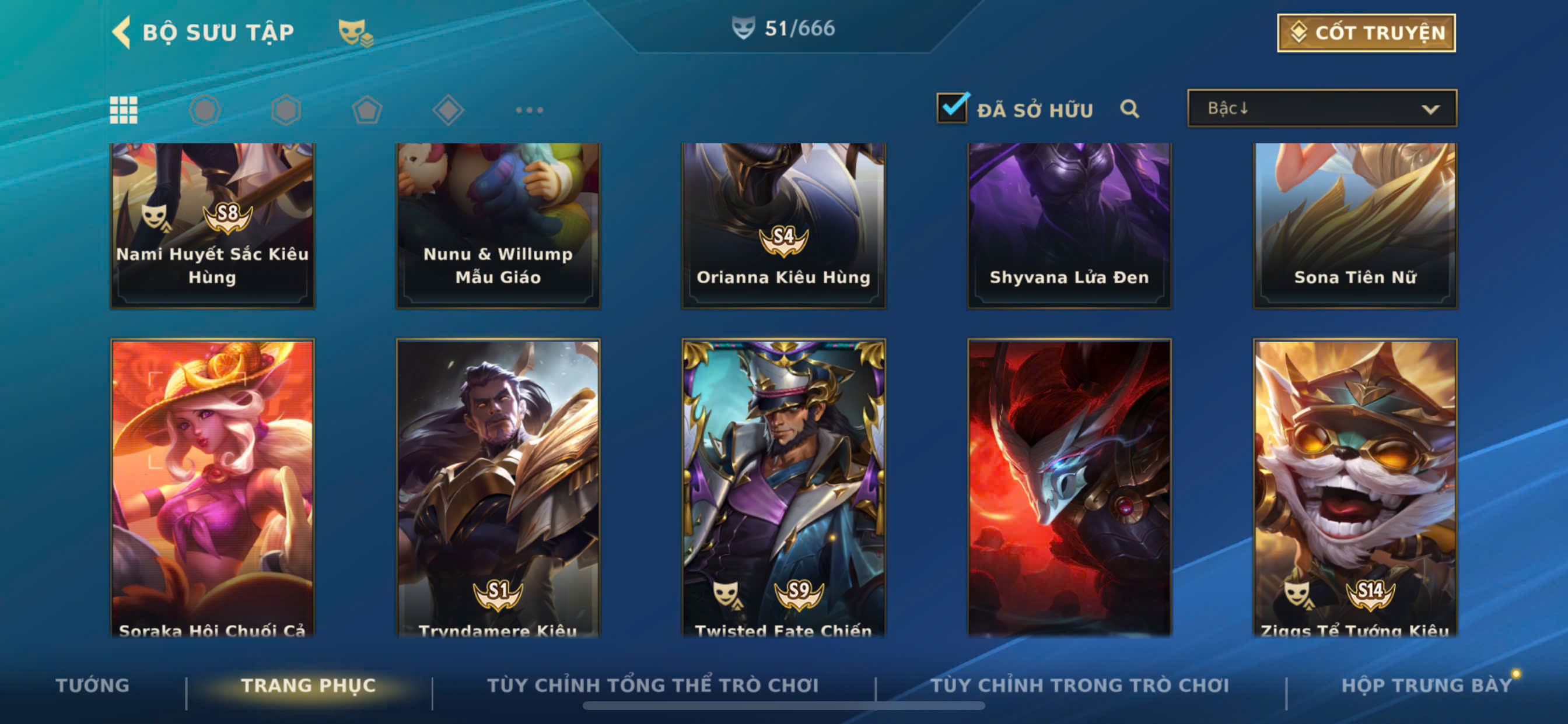Uncheck the Đã Sở Hữu checkbox
Image resolution: width=1568 pixels, height=724 pixels.
coord(952,108)
